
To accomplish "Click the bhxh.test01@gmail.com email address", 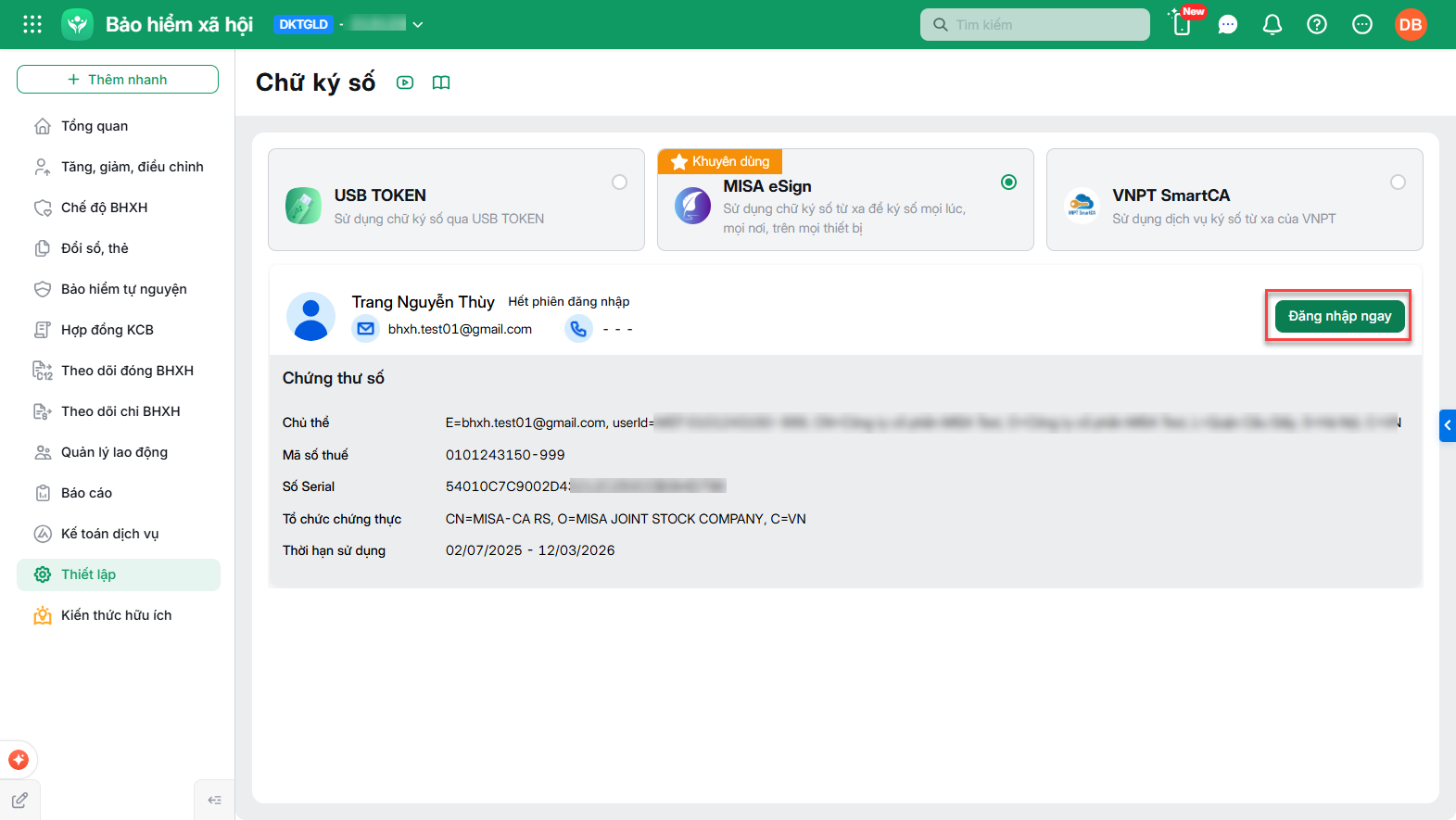I will click(460, 329).
